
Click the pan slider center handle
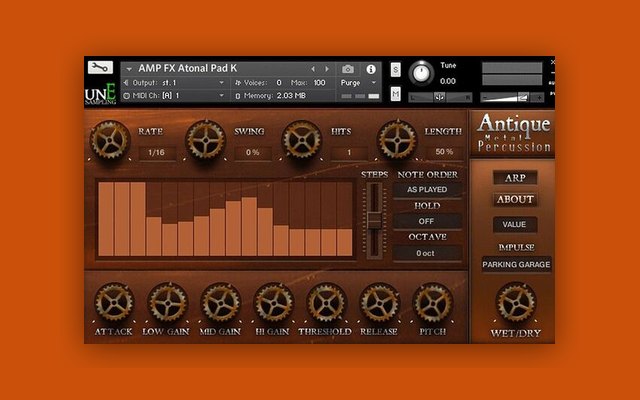pyautogui.click(x=440, y=98)
